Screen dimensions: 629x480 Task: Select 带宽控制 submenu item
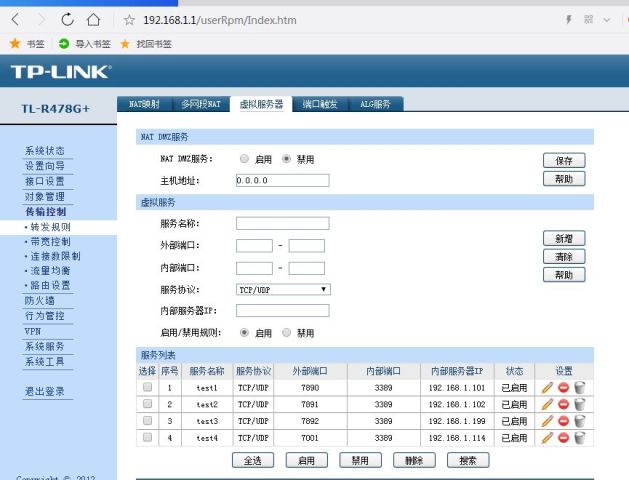tap(51, 241)
